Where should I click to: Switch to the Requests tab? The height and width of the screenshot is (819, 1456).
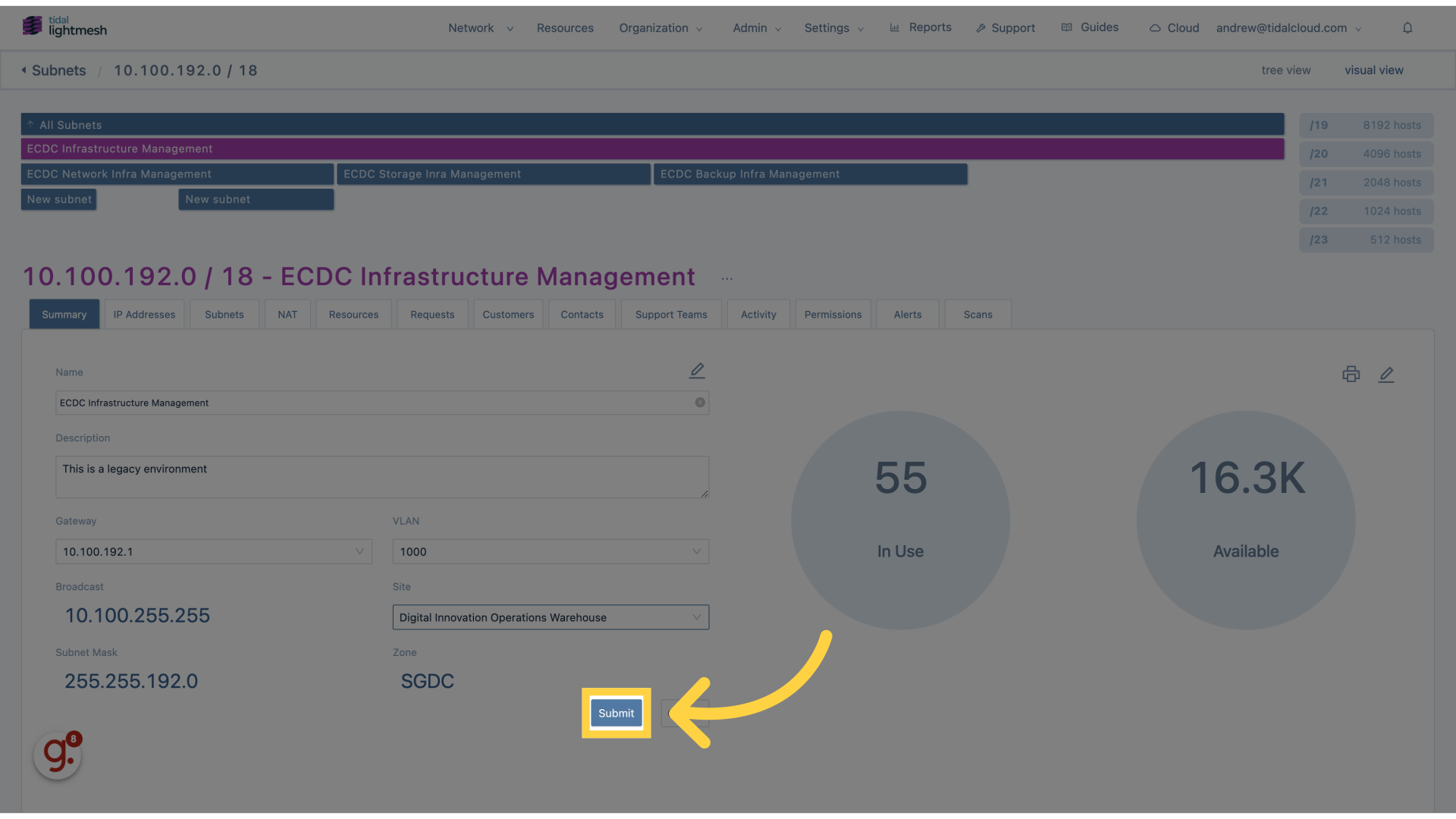pos(432,314)
